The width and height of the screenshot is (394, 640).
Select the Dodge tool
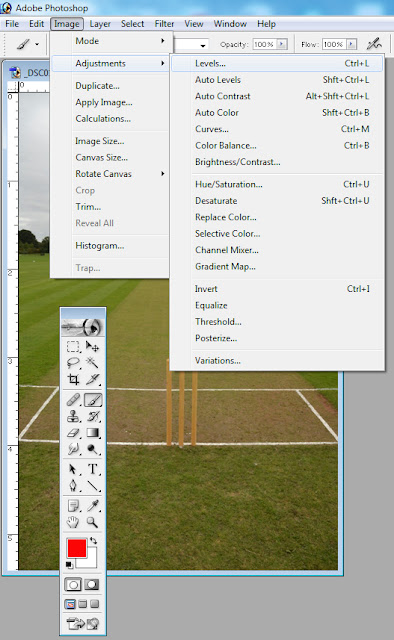92,449
